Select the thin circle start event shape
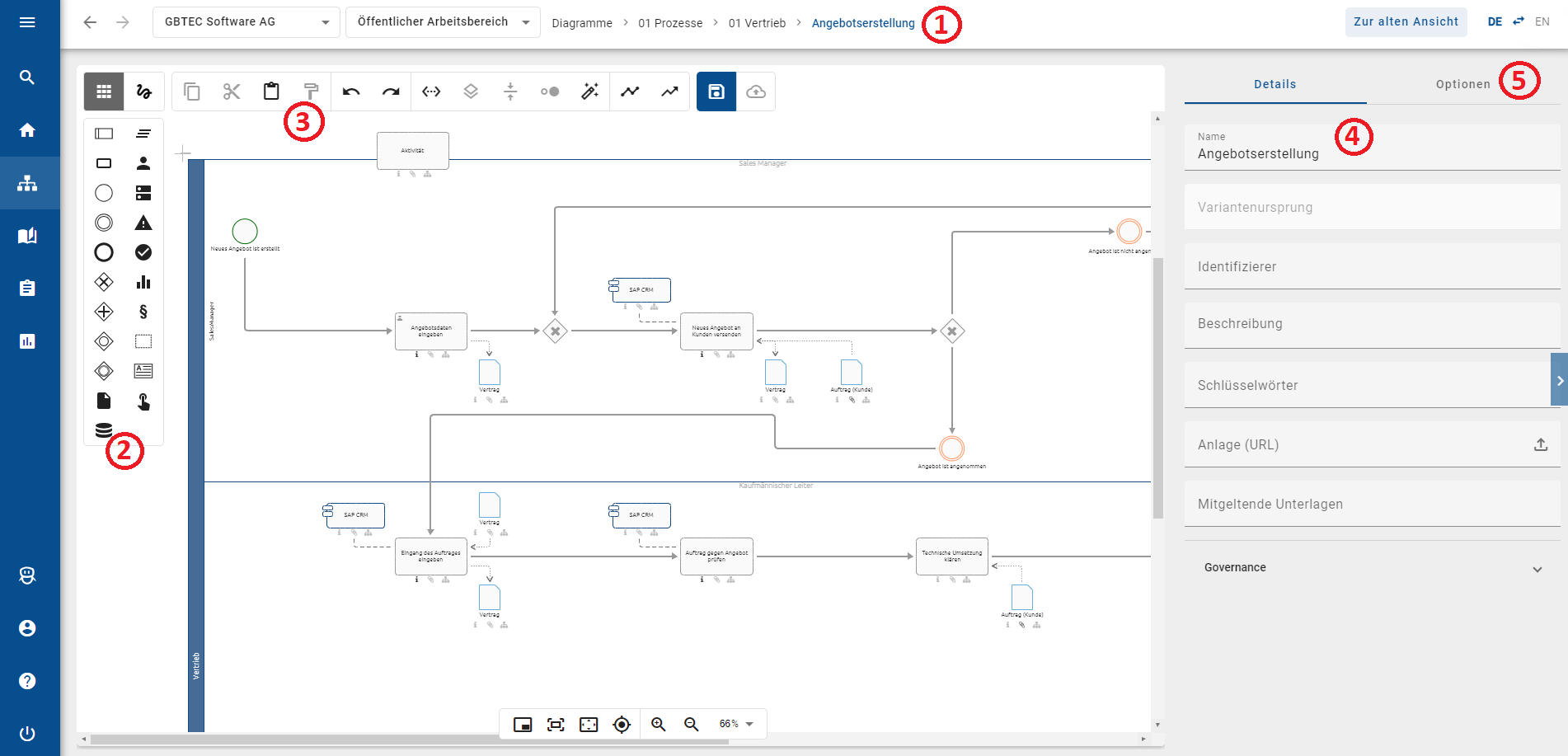 click(104, 193)
